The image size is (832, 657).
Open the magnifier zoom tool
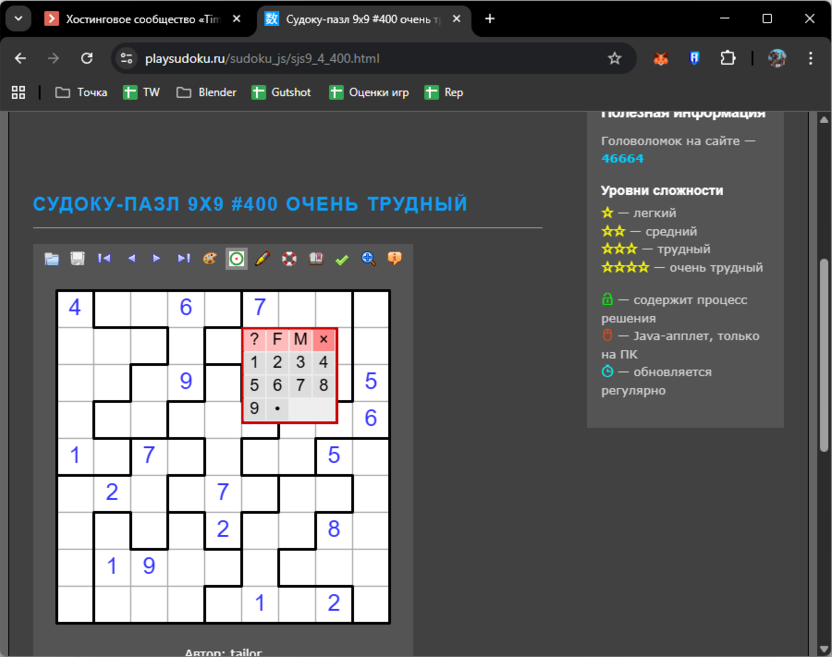pos(368,258)
